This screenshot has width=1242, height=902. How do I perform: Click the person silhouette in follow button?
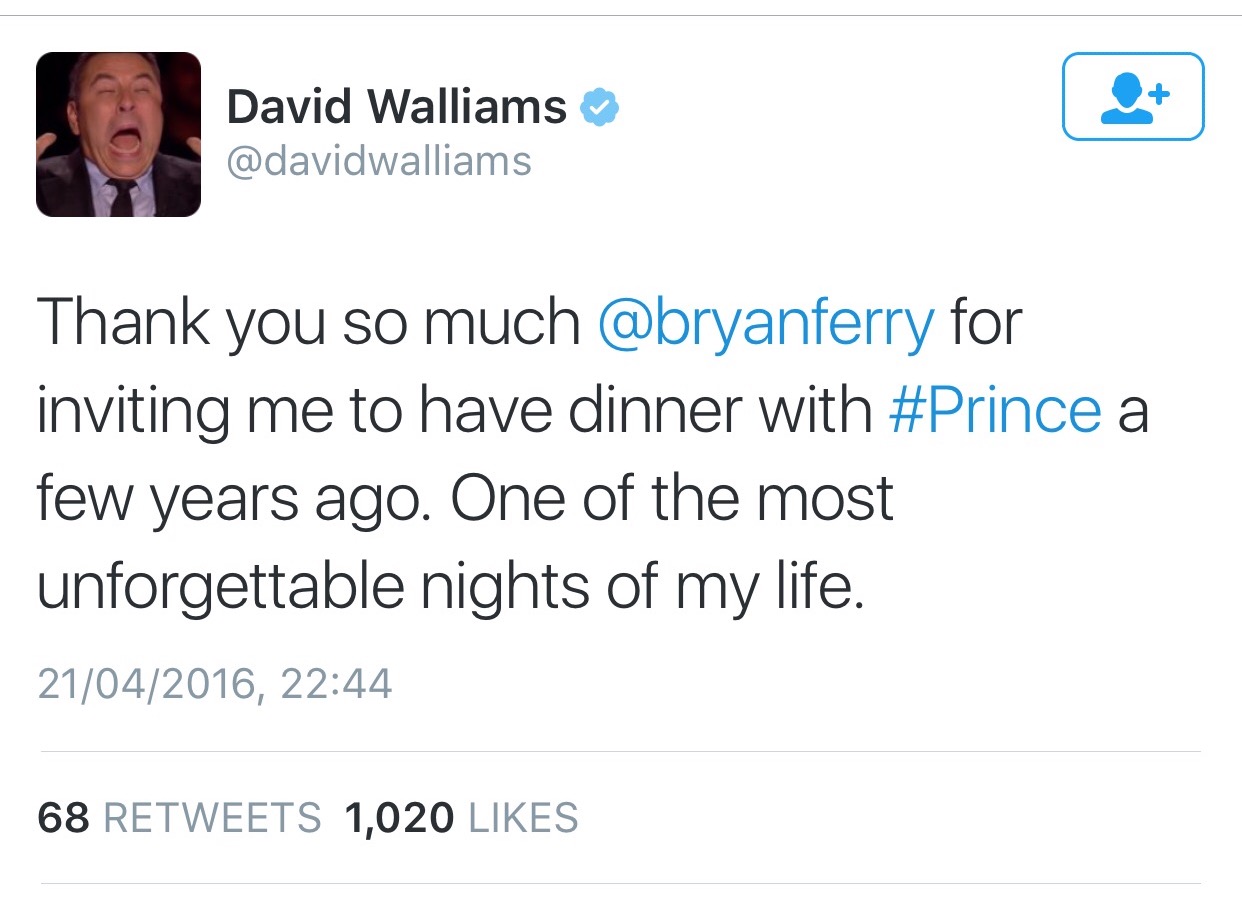click(x=1125, y=99)
